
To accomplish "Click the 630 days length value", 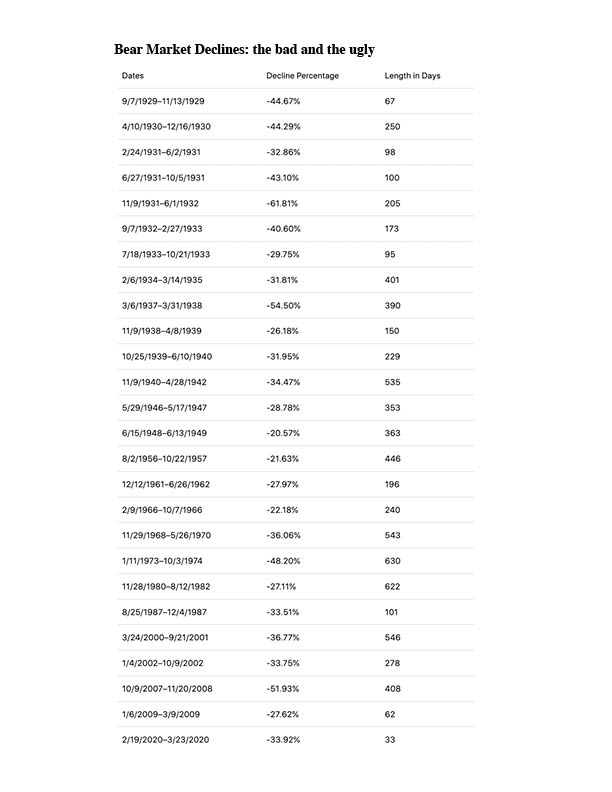I will [392, 561].
